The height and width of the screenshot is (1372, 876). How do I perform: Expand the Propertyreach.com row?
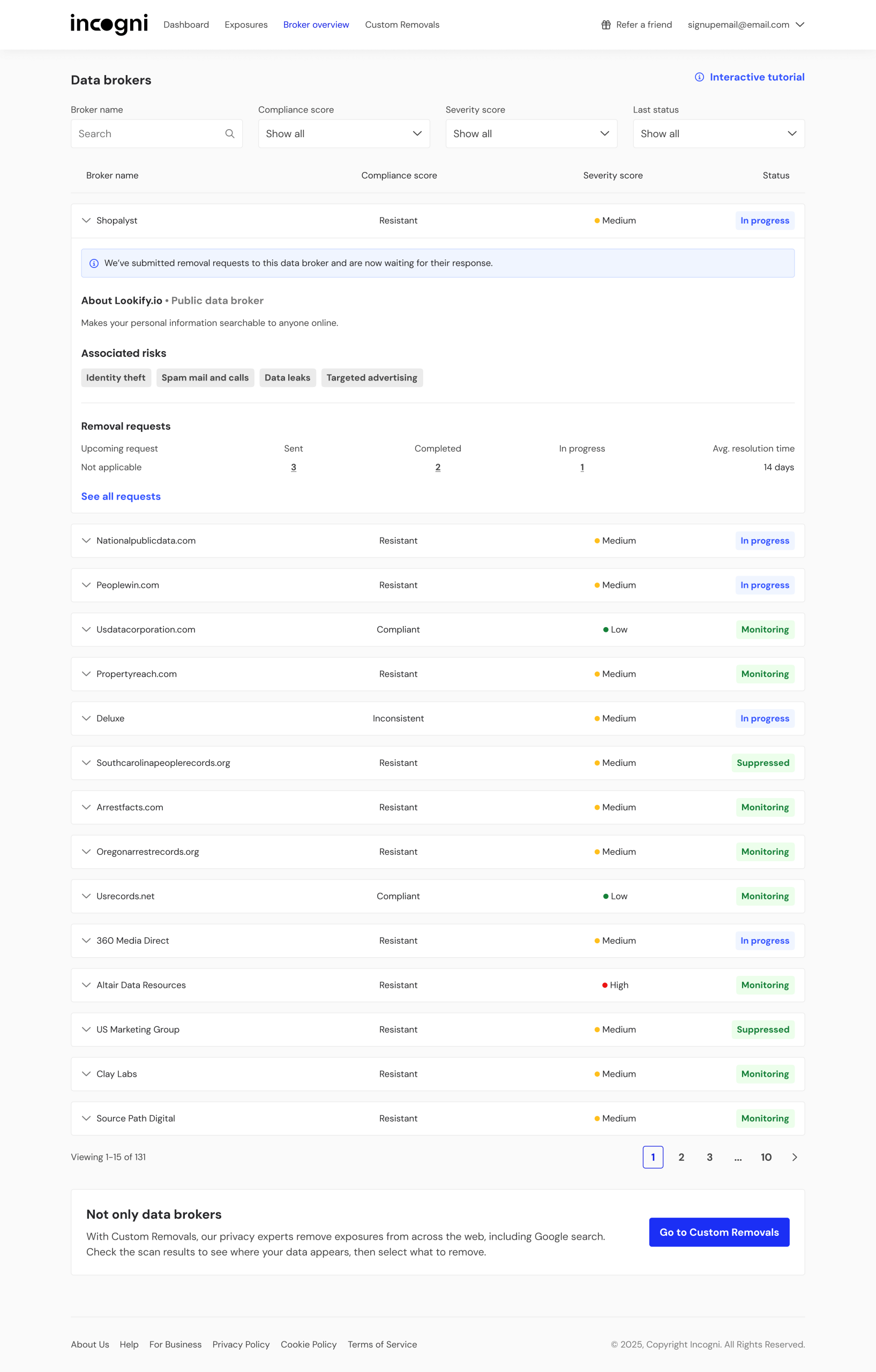coord(86,674)
